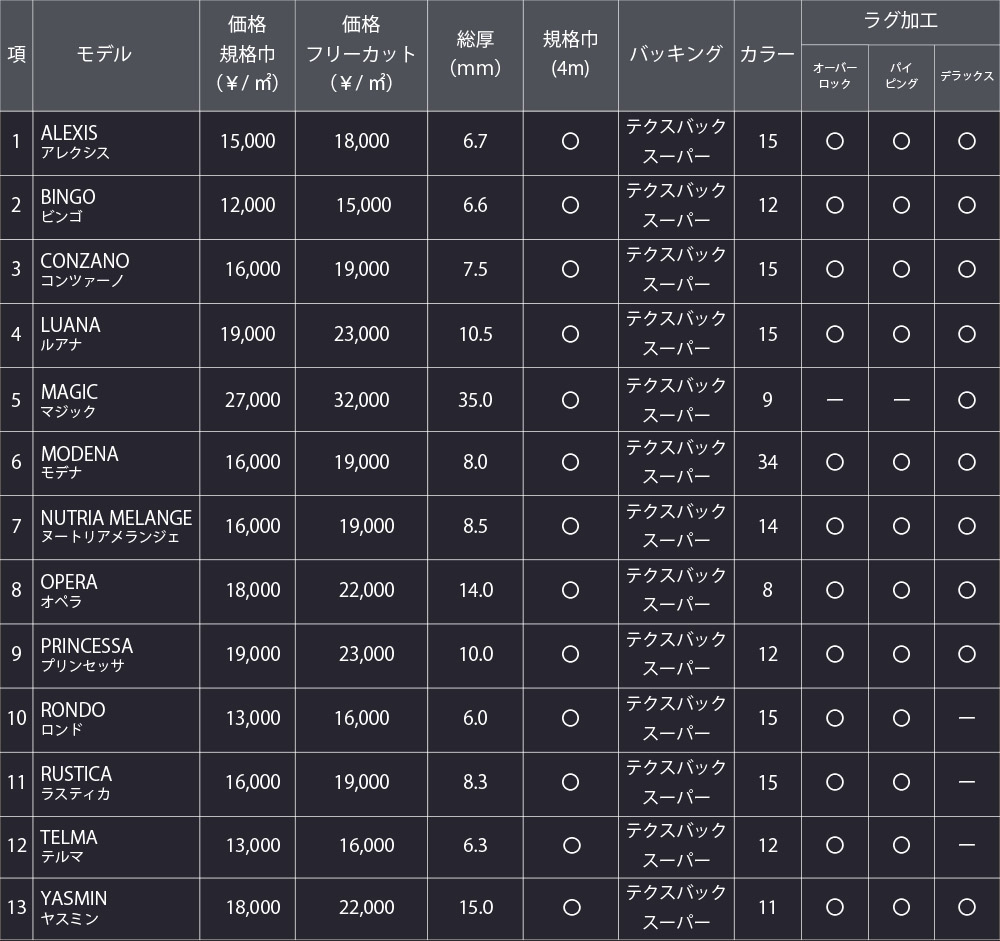Viewport: 1000px width, 941px height.
Task: Click the オーバーロック circle in the ALEXIS row
Action: point(834,142)
